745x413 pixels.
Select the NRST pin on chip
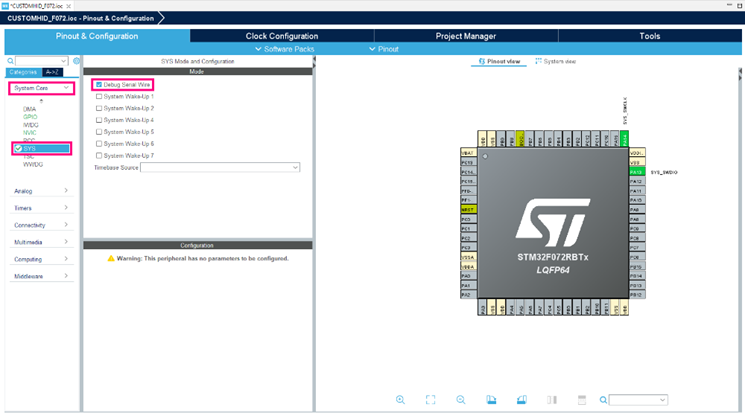tap(468, 210)
